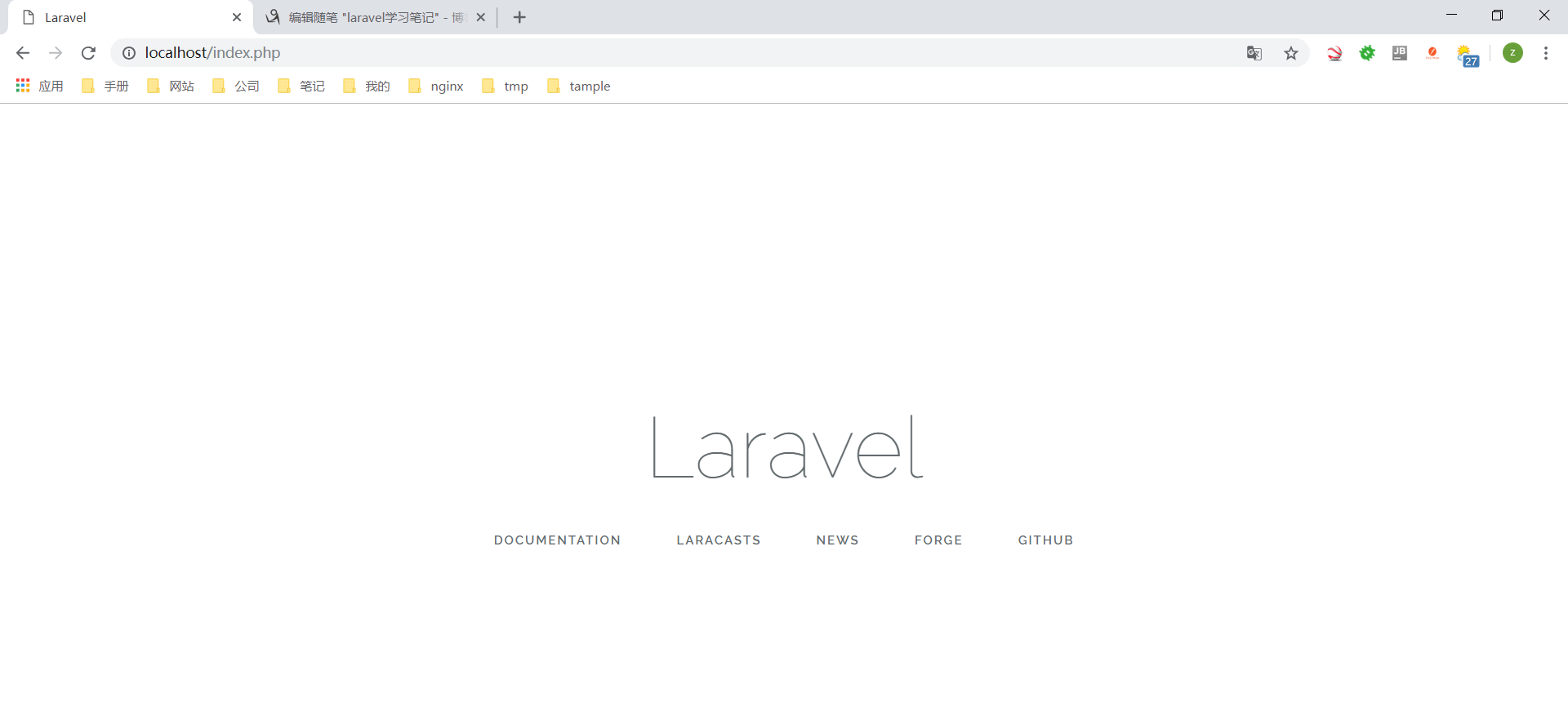Open the tample bookmark folder

(579, 86)
